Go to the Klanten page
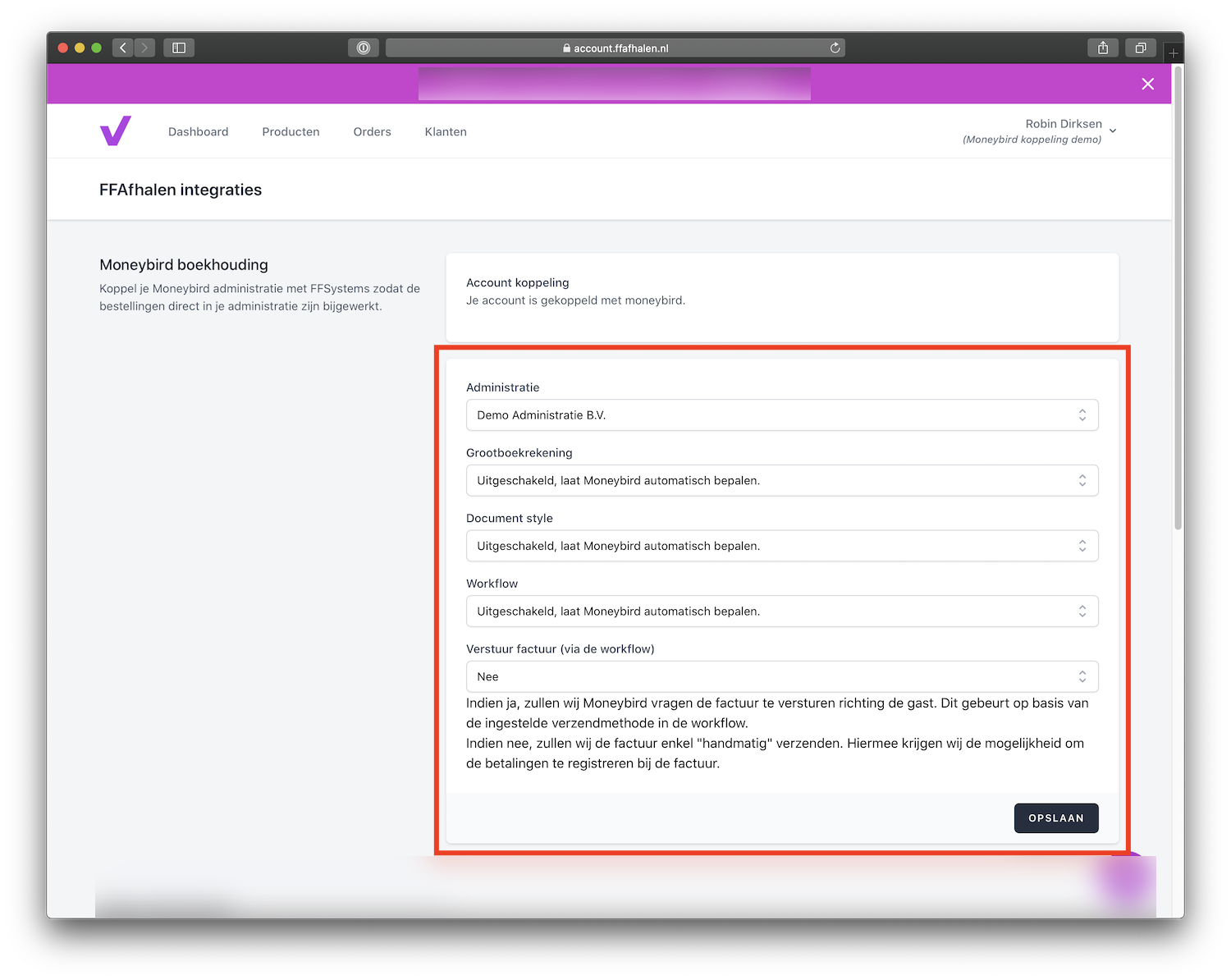The image size is (1231, 980). pyautogui.click(x=446, y=131)
